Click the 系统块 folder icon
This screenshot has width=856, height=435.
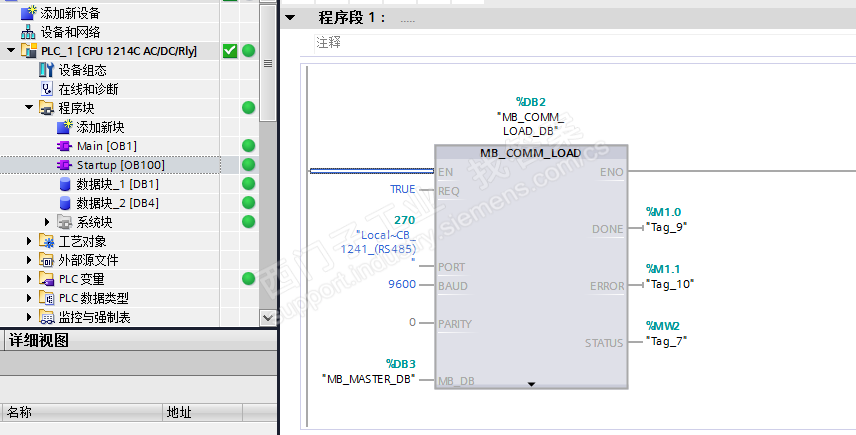click(64, 222)
